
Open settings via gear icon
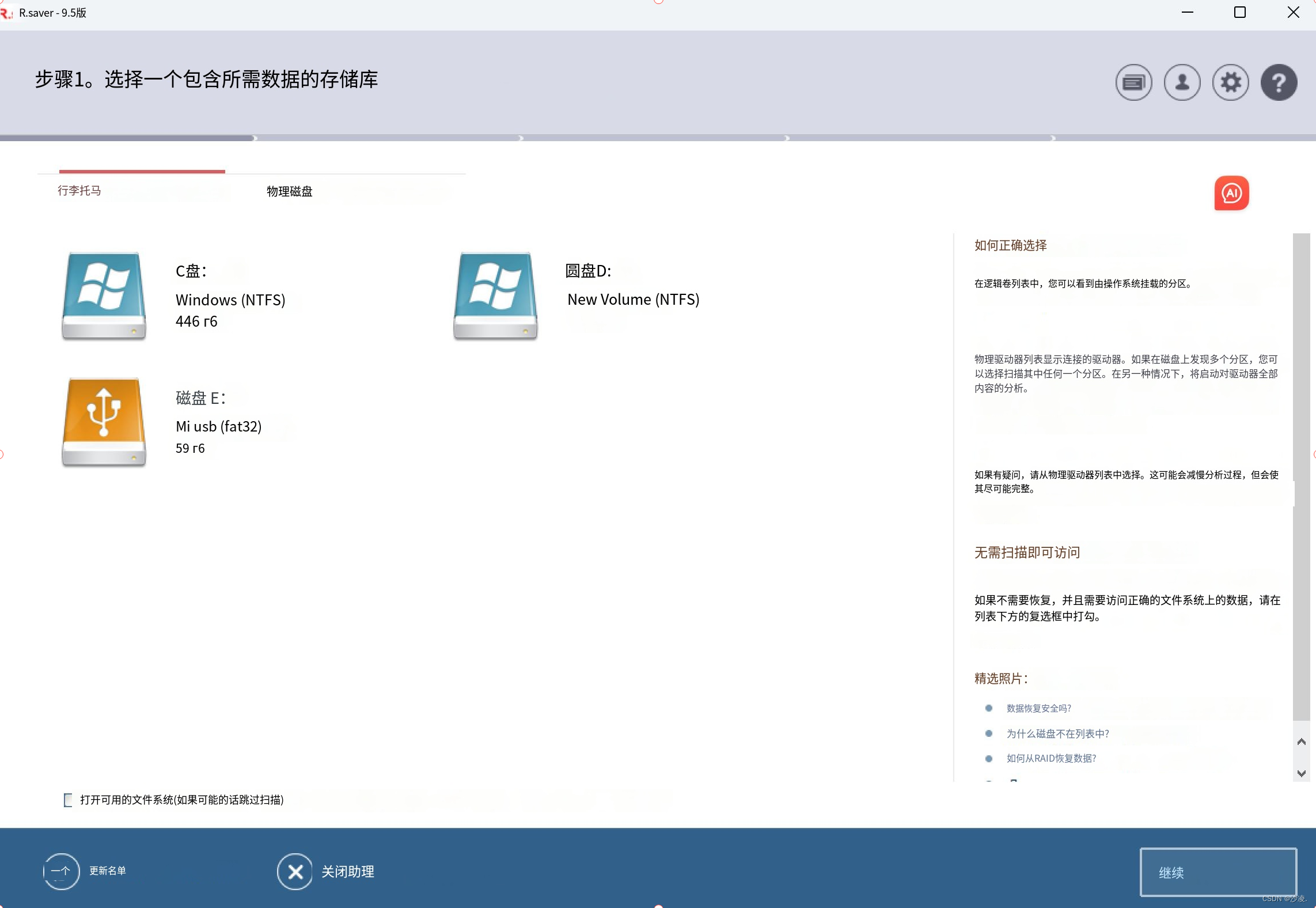pos(1230,82)
